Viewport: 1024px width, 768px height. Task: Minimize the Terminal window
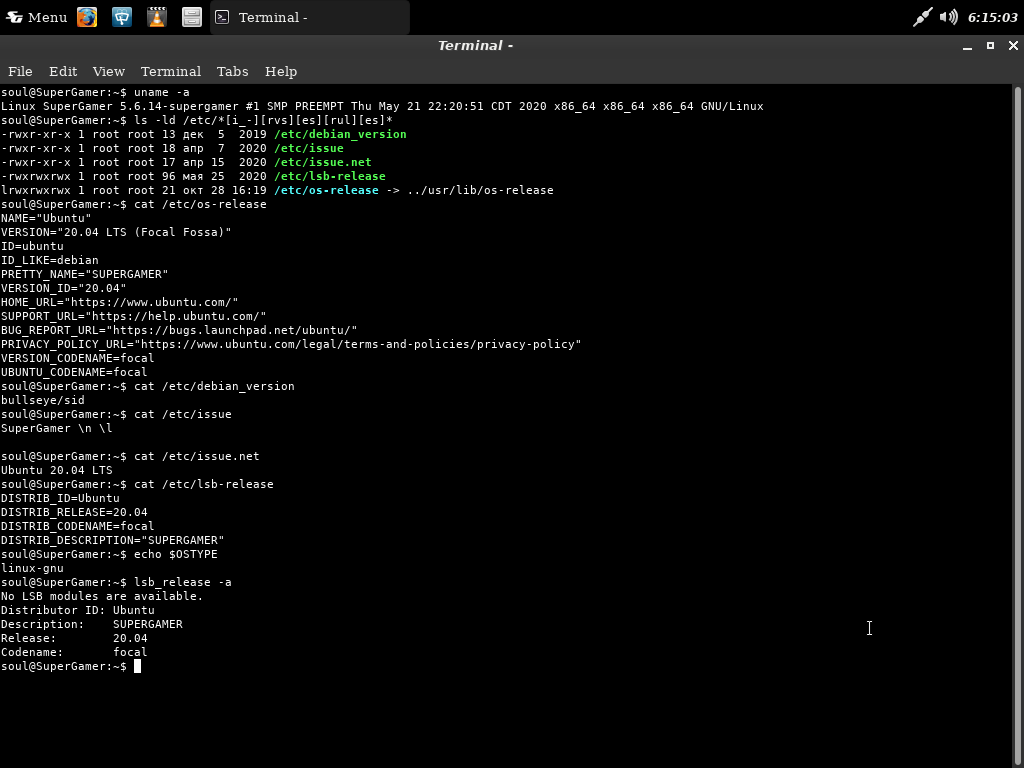coord(967,46)
